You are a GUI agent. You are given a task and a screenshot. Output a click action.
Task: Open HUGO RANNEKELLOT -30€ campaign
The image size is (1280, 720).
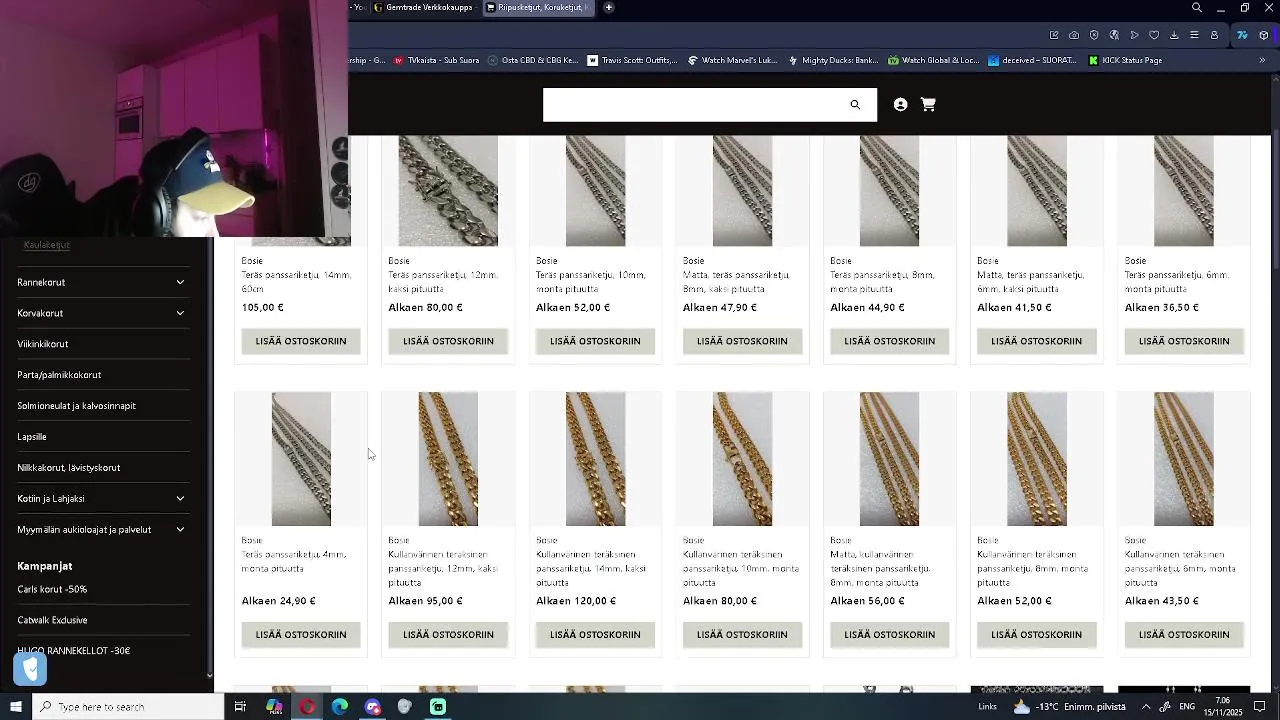coord(73,651)
